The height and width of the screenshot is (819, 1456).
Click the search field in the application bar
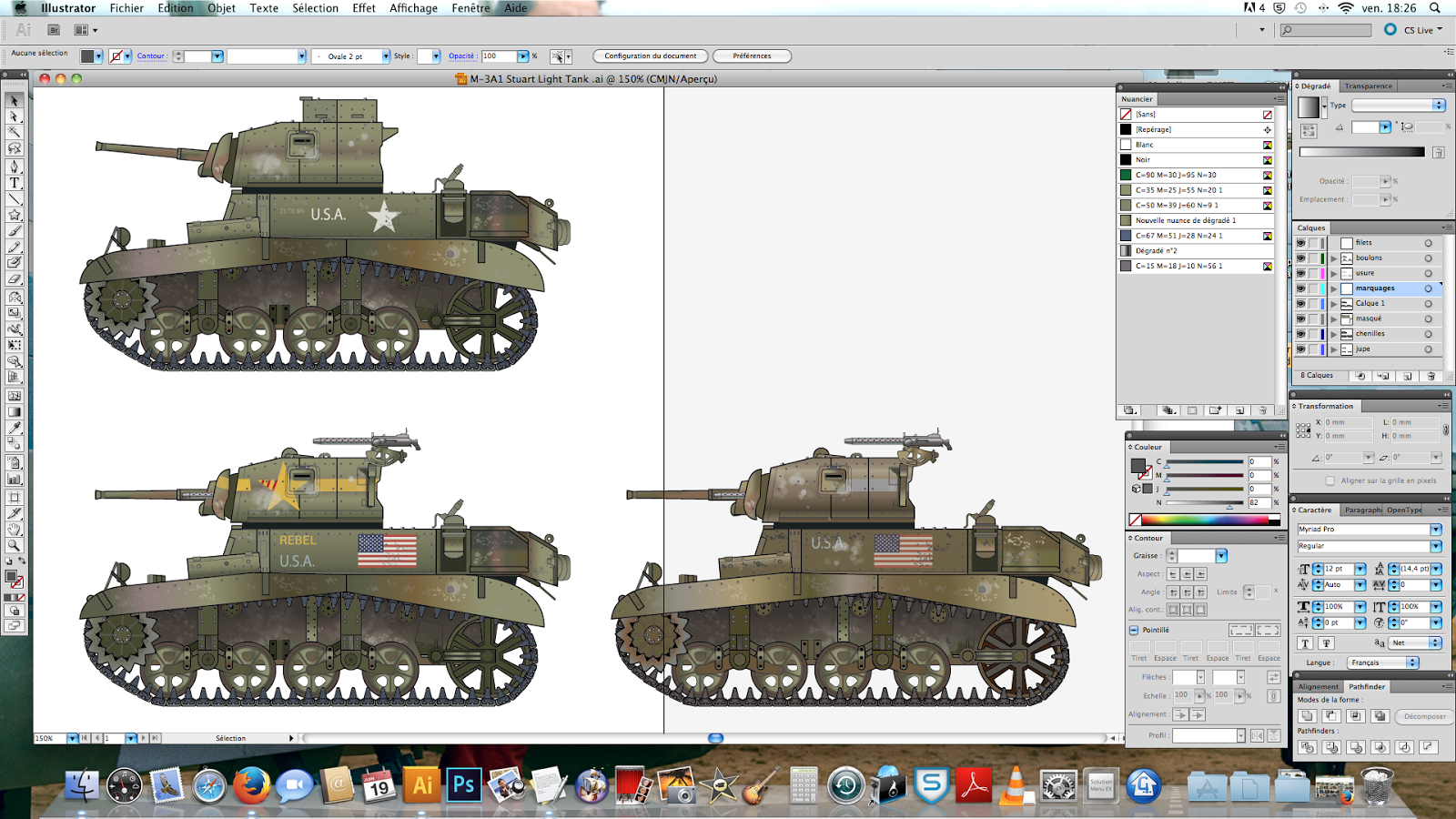click(x=1325, y=30)
